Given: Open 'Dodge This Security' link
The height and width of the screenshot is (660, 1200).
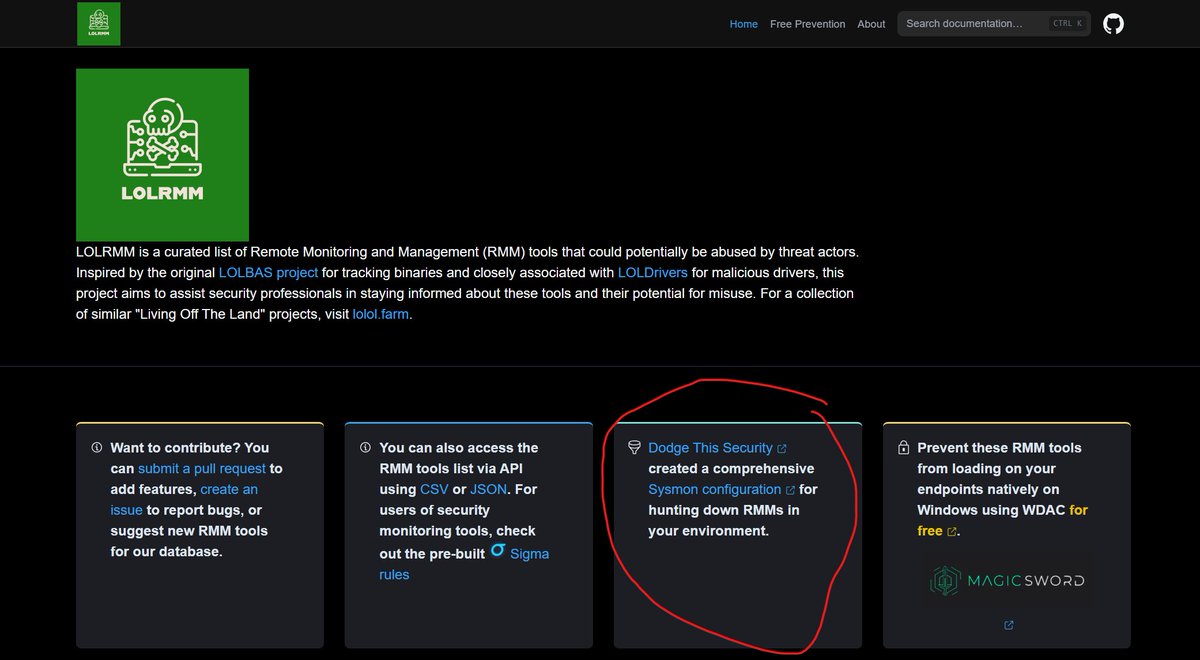Looking at the screenshot, I should coord(713,447).
